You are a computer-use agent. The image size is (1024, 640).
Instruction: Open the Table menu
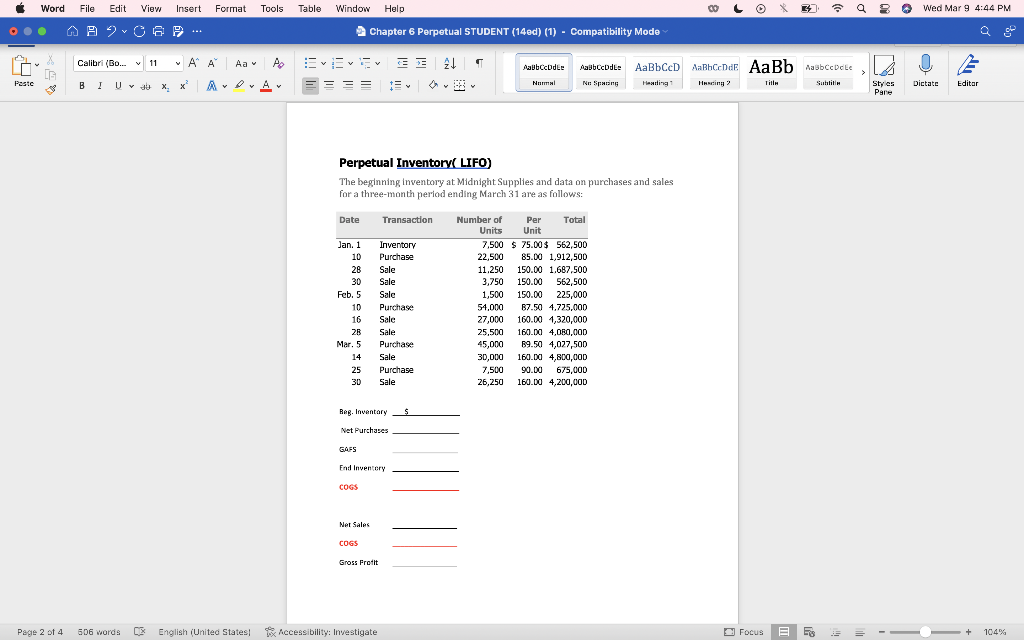coord(310,8)
